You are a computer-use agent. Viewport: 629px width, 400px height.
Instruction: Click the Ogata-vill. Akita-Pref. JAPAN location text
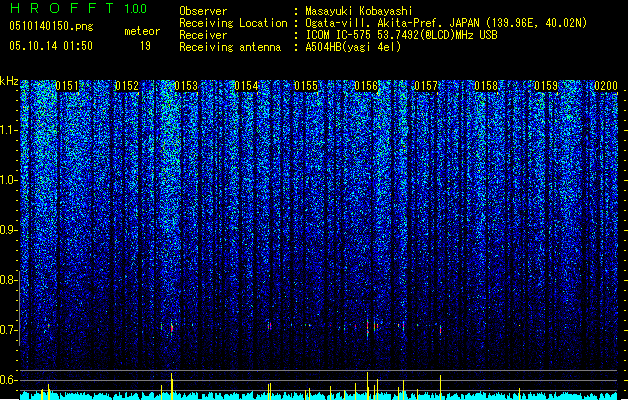(446, 23)
